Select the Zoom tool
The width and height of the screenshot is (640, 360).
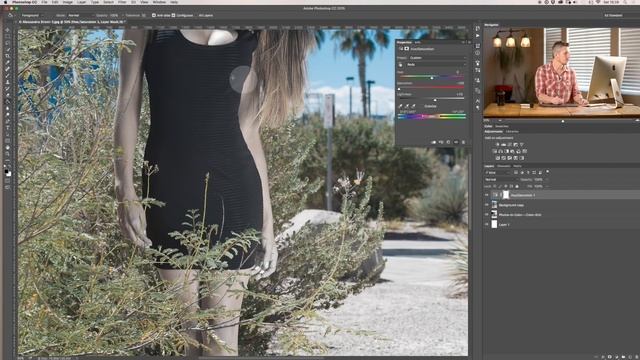(8, 154)
